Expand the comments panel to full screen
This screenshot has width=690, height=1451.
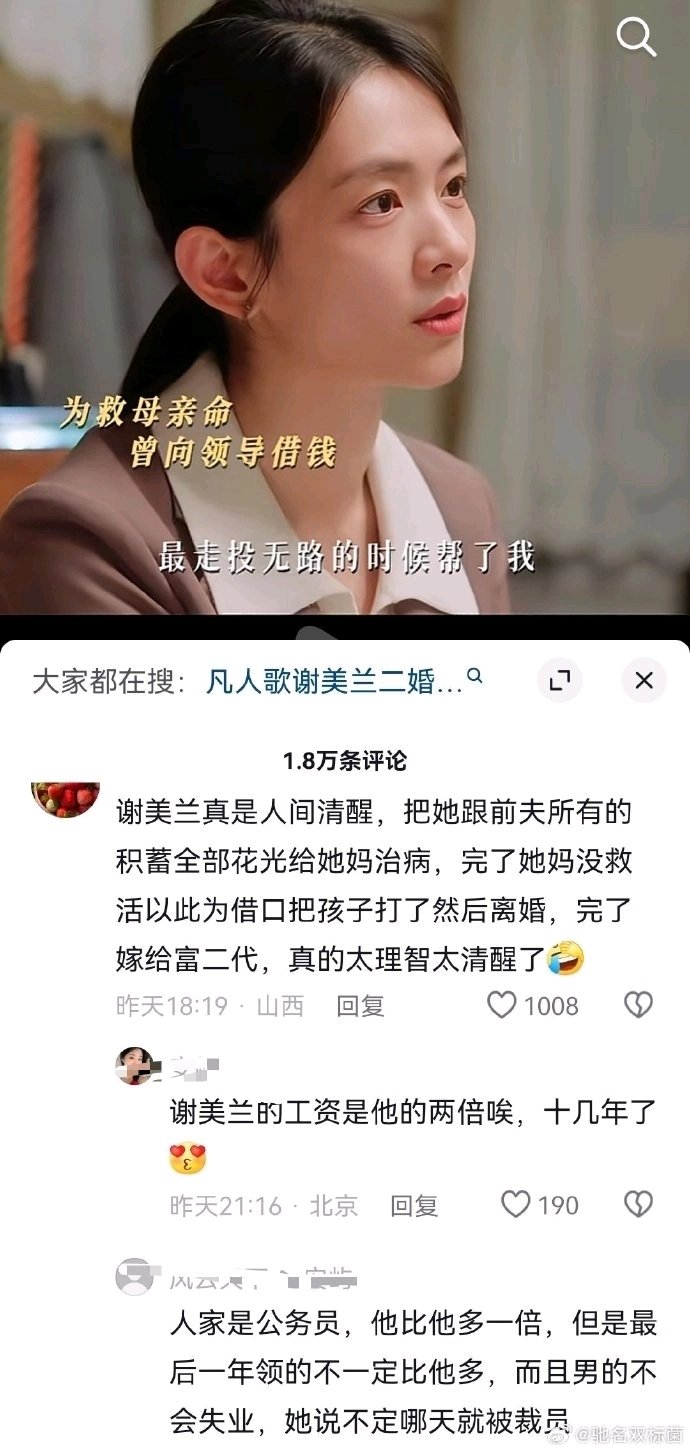click(560, 681)
